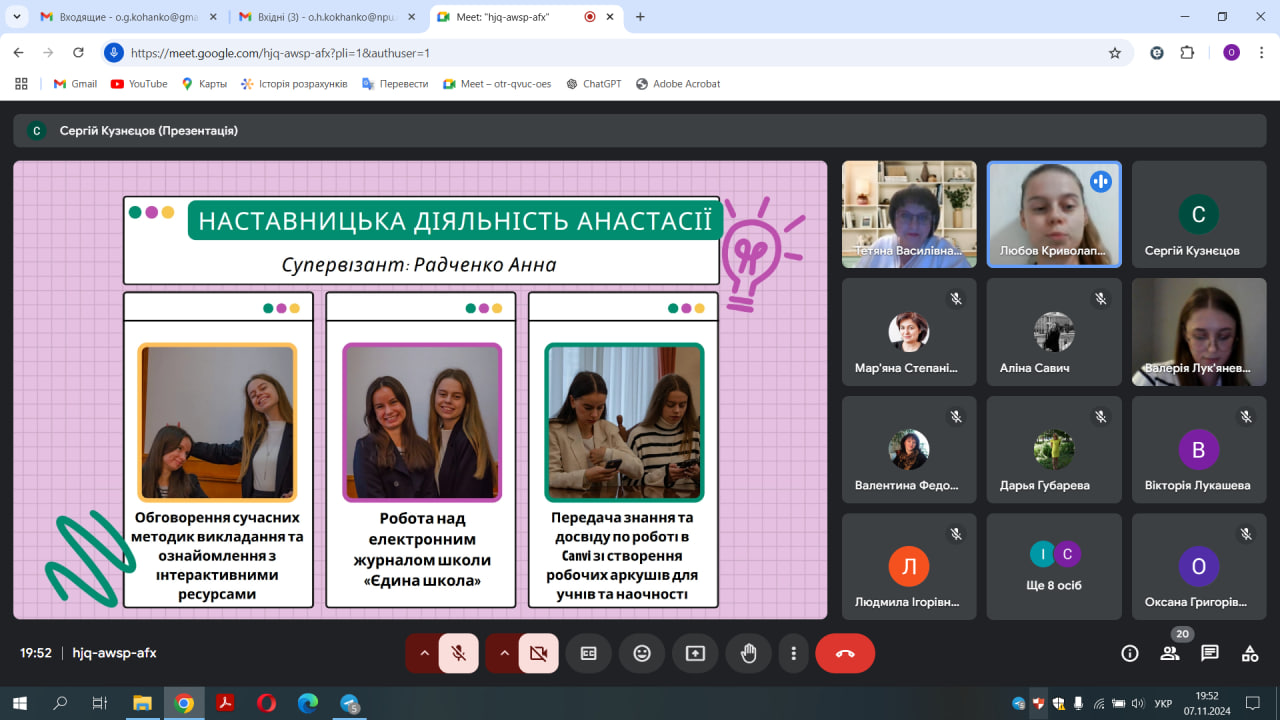Click Сергій Кузнєцов (Презентація) header label
This screenshot has height=720, width=1280.
[148, 130]
